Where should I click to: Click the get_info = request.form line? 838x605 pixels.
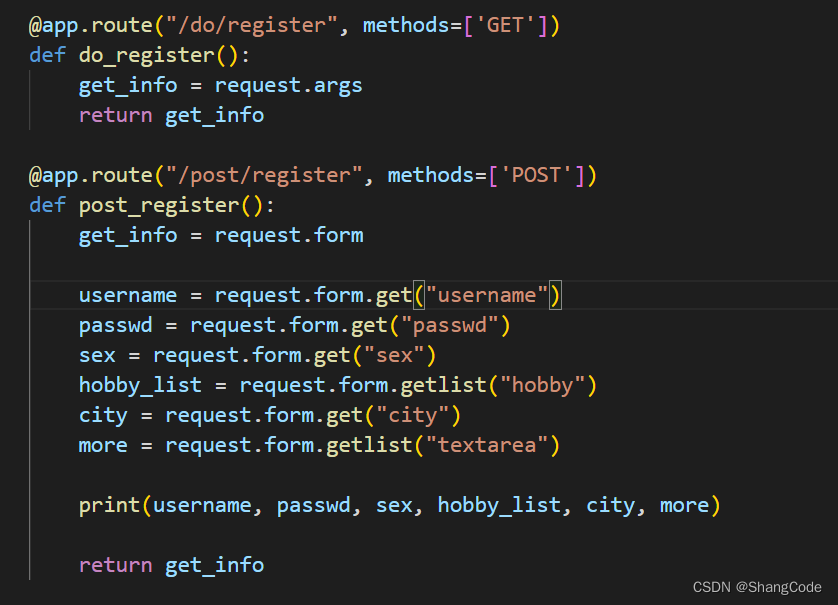(x=221, y=235)
